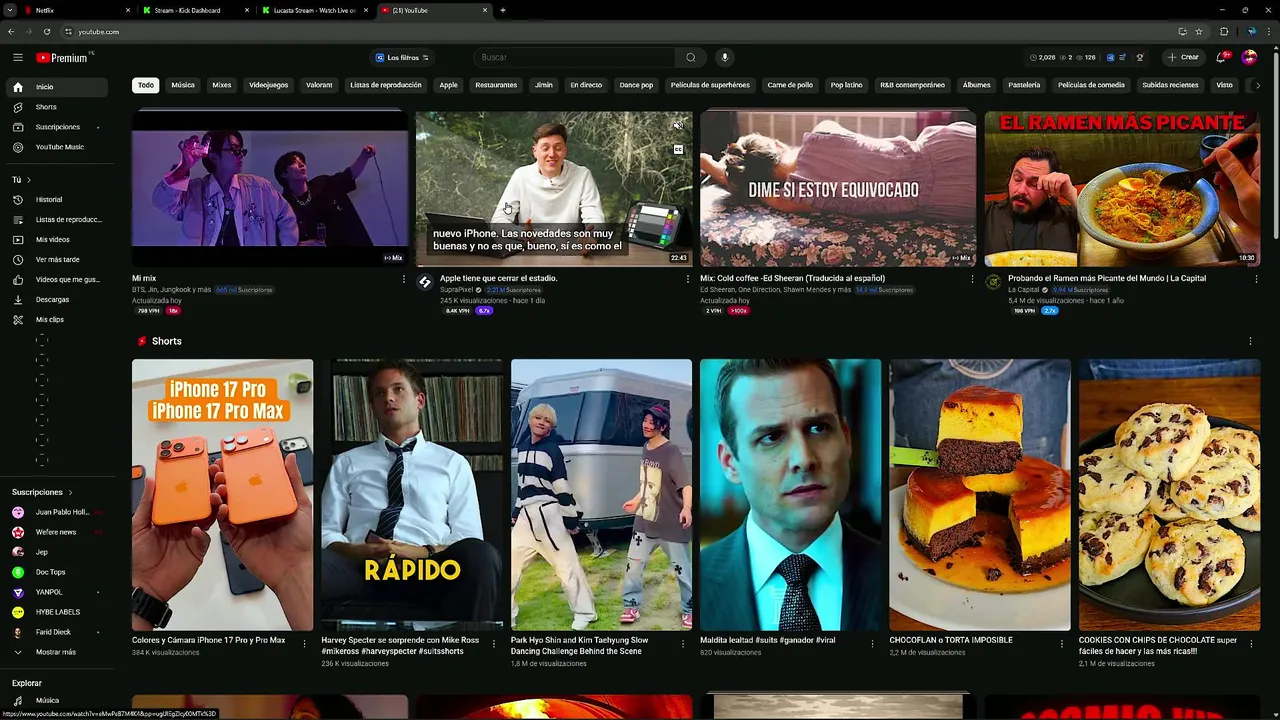This screenshot has width=1280, height=720.
Task: Open Listas de reproducción in sidebar
Action: click(55, 219)
